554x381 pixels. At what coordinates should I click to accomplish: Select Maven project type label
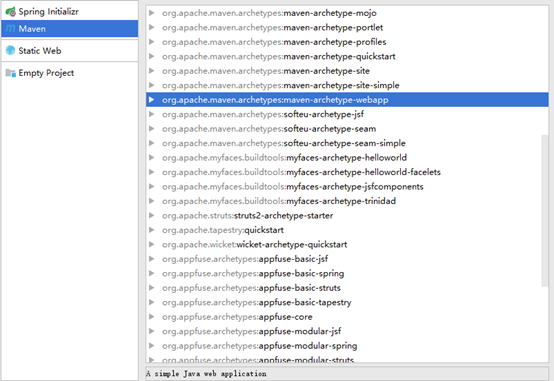pos(32,29)
